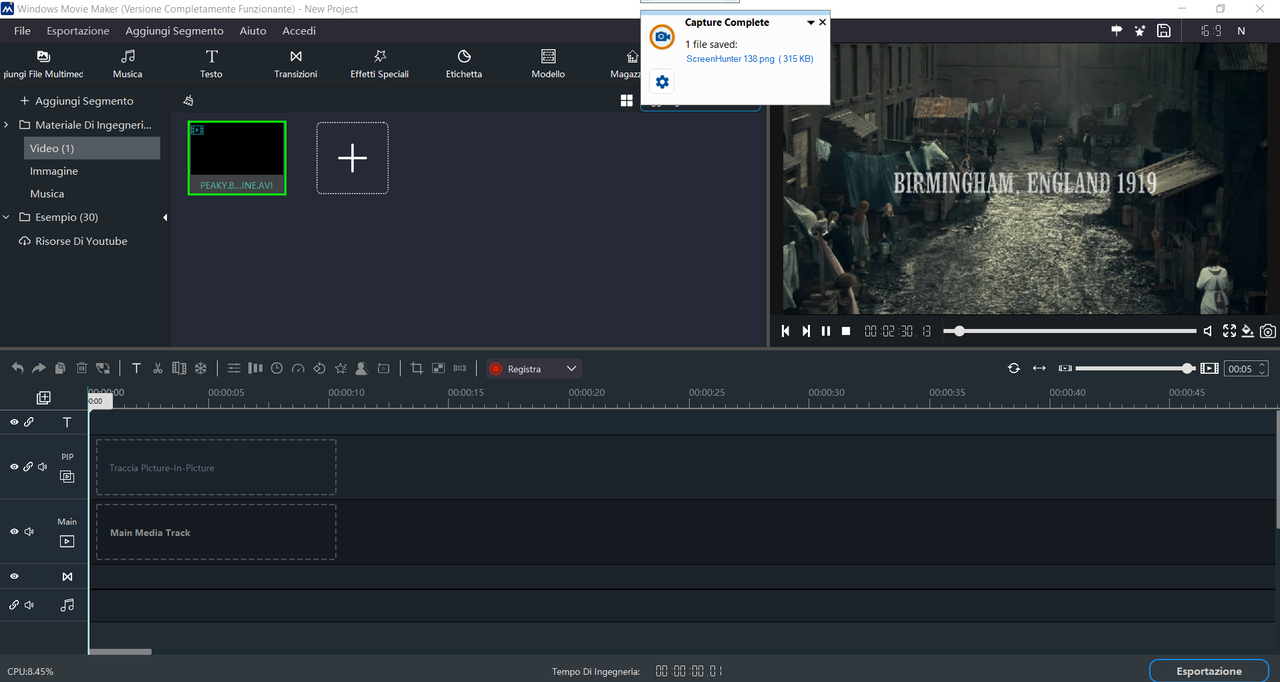Toggle visibility eye of the Main track
1280x682 pixels.
(14, 532)
